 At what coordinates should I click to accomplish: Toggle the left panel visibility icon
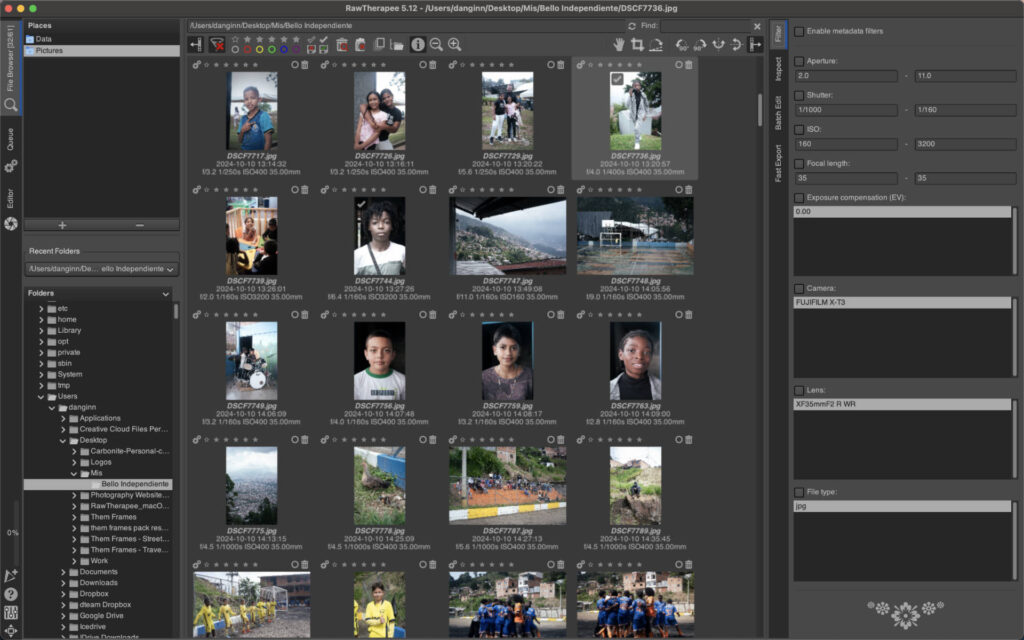[196, 44]
